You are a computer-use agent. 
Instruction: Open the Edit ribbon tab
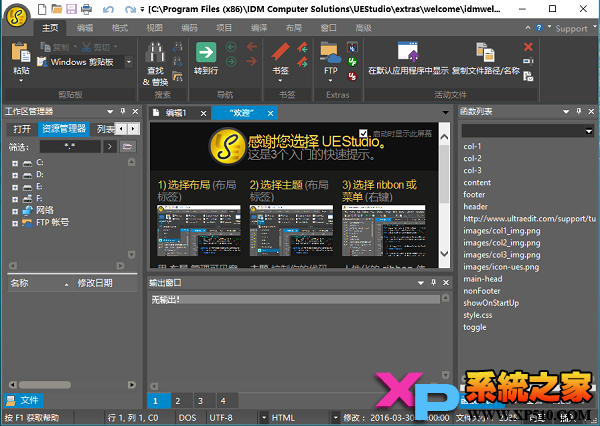pyautogui.click(x=85, y=28)
